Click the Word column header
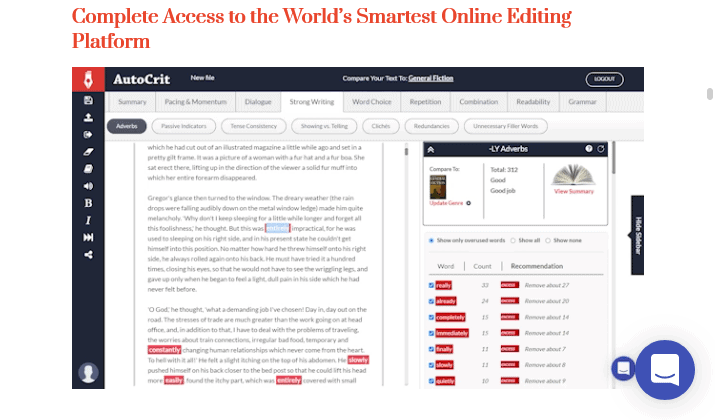The width and height of the screenshot is (715, 420). tap(446, 266)
